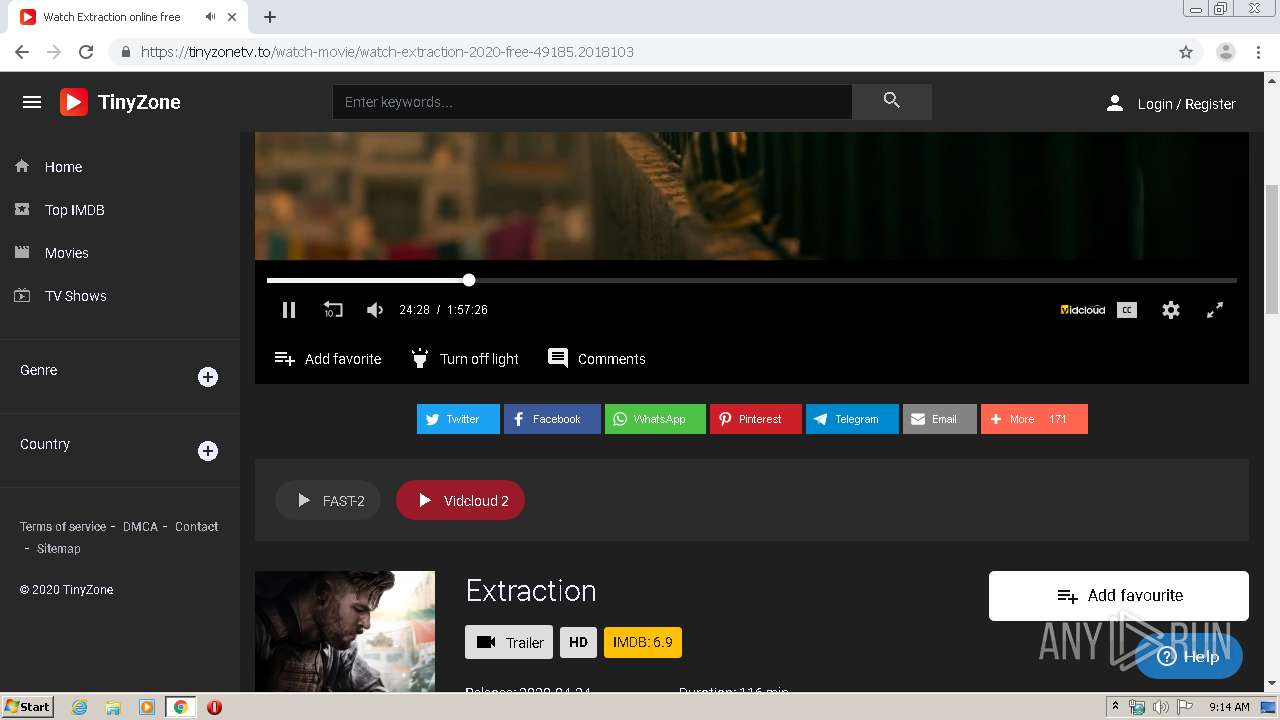Share via Email
This screenshot has width=1280, height=720.
[x=940, y=419]
